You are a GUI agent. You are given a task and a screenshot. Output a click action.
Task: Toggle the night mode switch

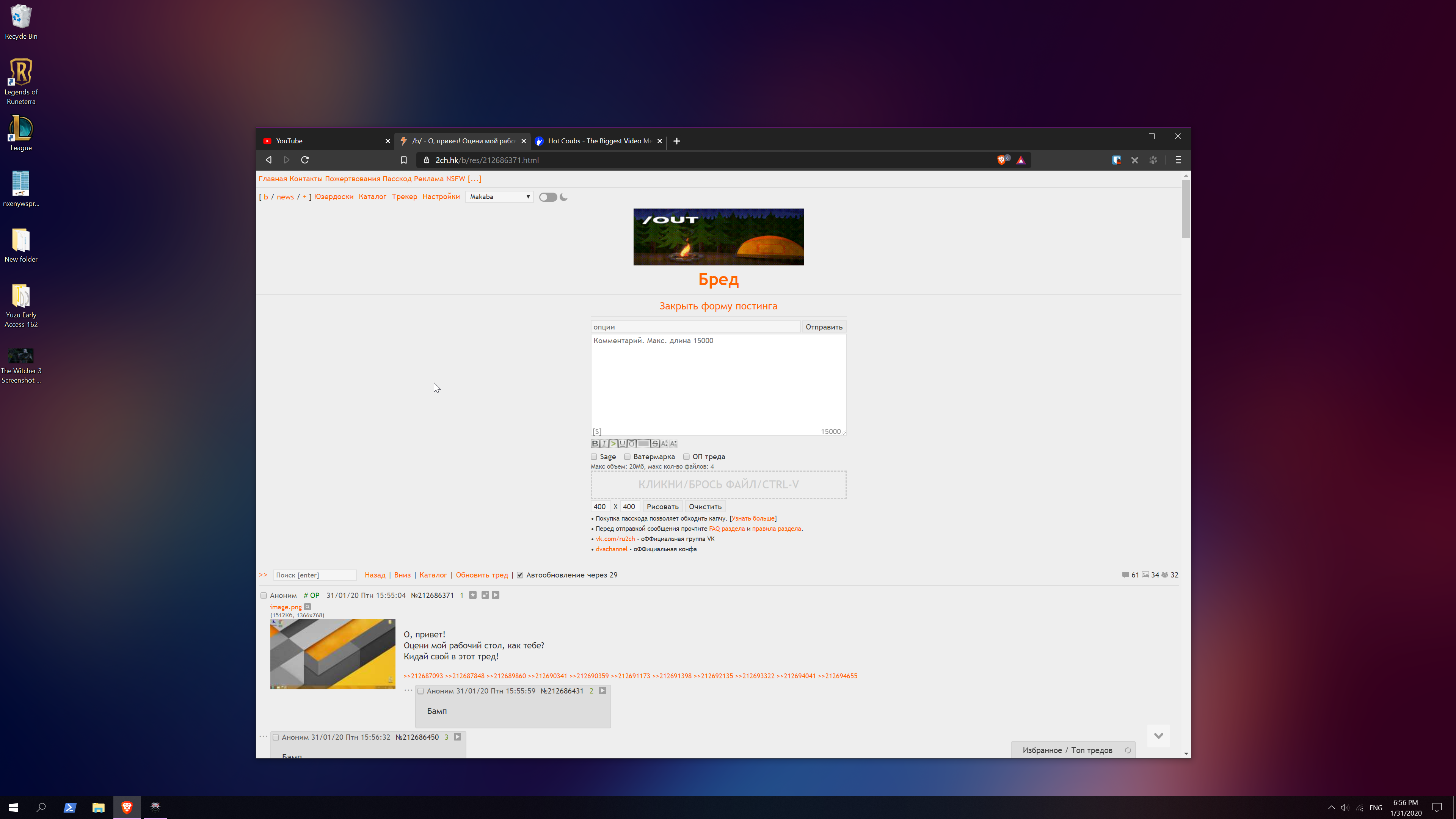coord(548,197)
